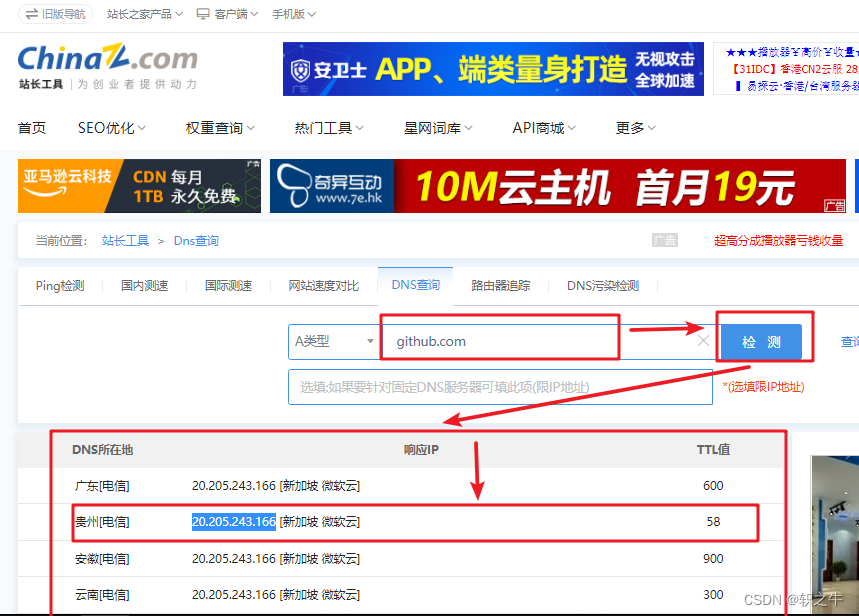The width and height of the screenshot is (859, 616).
Task: Click the IP address in 安徽[电信] row
Action: coord(234,558)
